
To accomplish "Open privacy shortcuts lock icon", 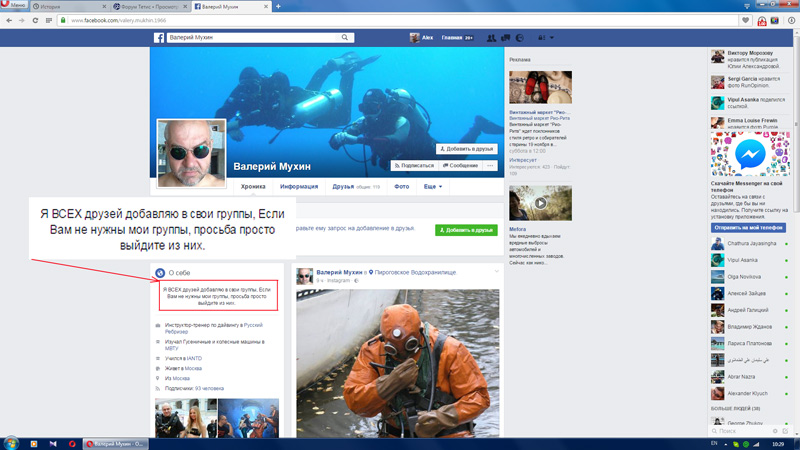I will point(541,38).
